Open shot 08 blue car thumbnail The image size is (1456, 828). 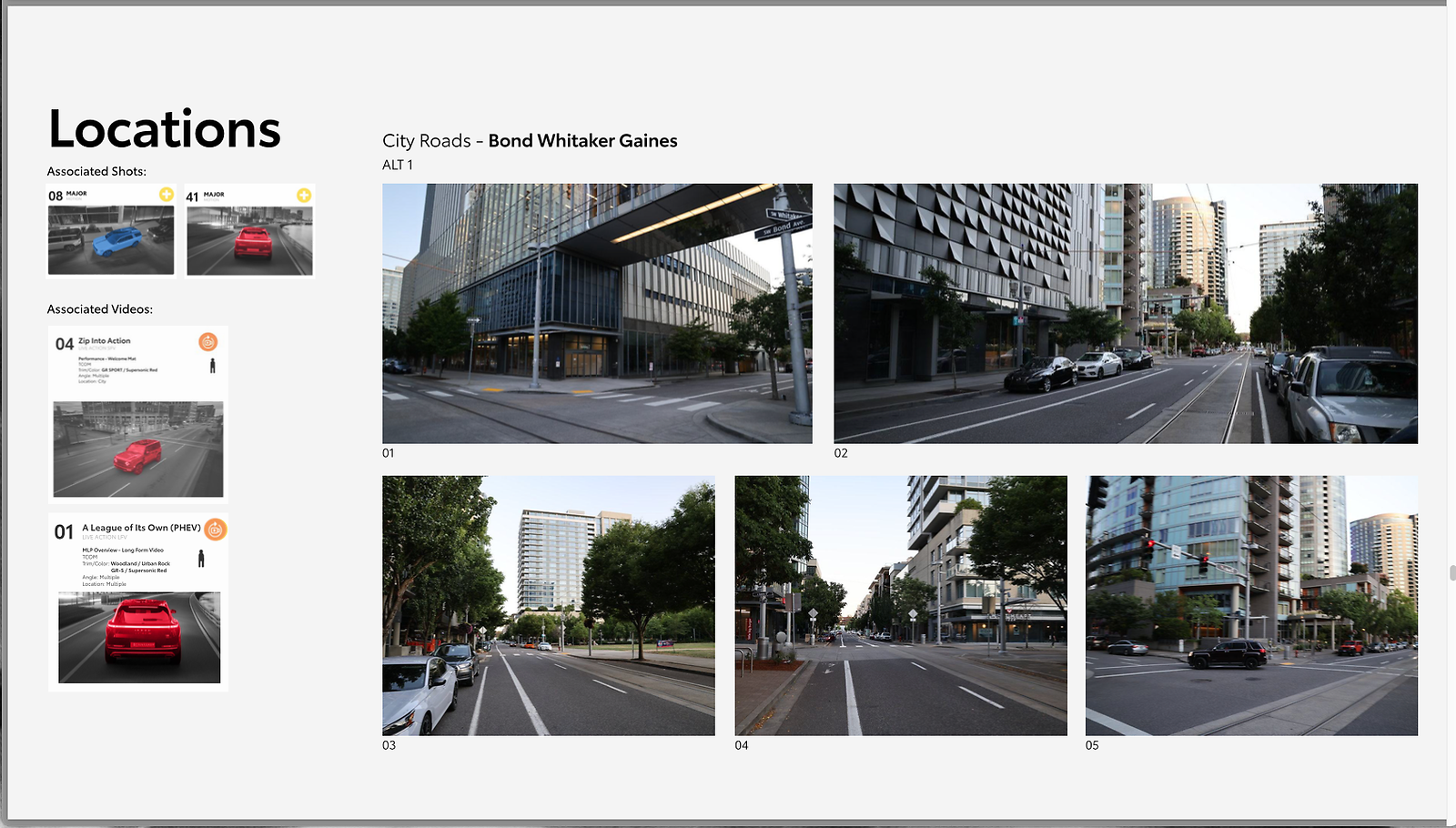[111, 240]
